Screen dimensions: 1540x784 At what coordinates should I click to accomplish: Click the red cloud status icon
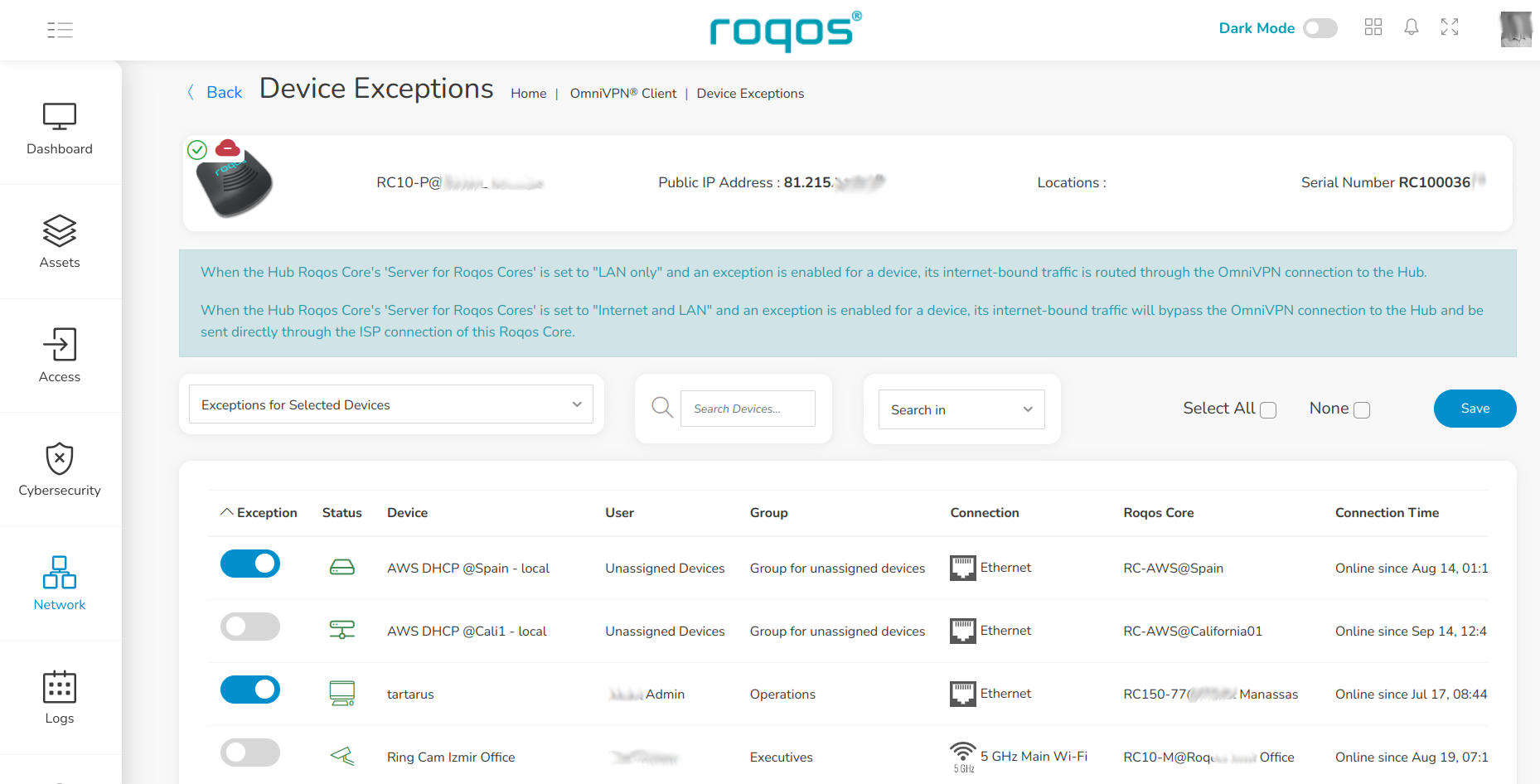228,148
